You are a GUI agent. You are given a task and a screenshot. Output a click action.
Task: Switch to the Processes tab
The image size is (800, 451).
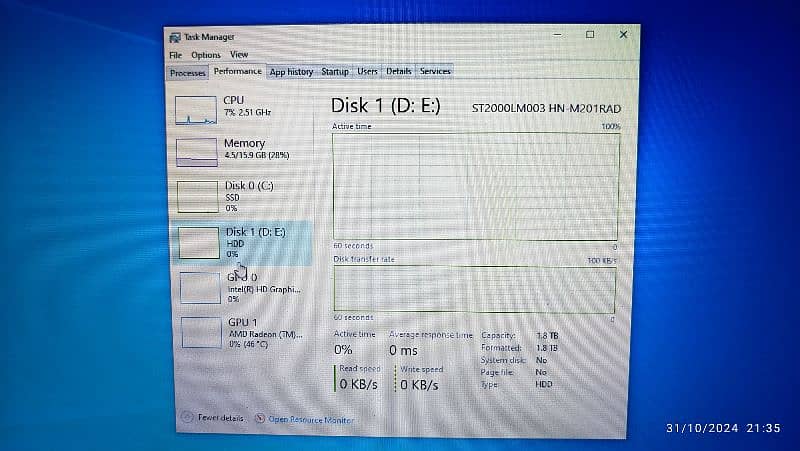188,72
